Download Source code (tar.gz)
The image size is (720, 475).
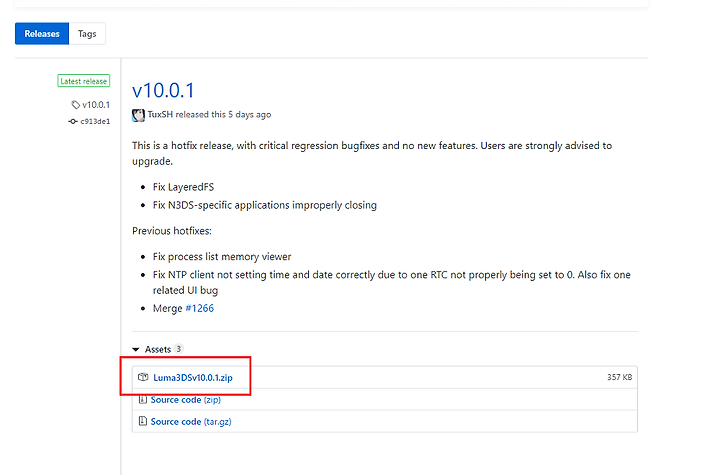pyautogui.click(x=191, y=422)
